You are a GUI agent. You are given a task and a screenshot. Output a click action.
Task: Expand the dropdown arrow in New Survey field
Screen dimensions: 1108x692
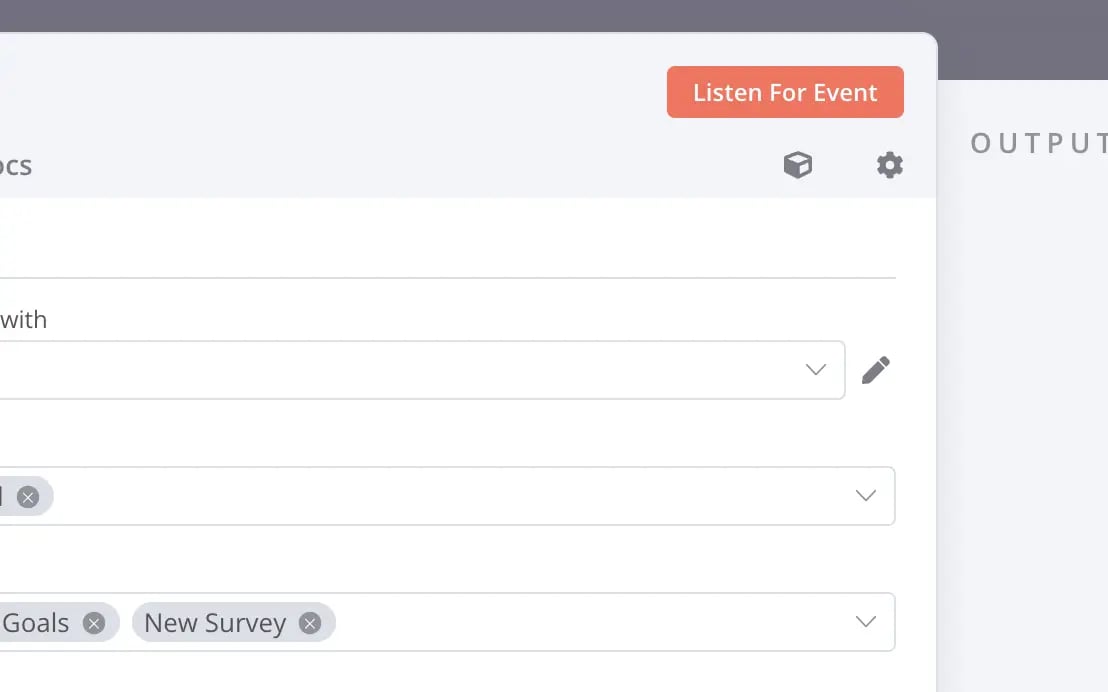[x=866, y=621]
